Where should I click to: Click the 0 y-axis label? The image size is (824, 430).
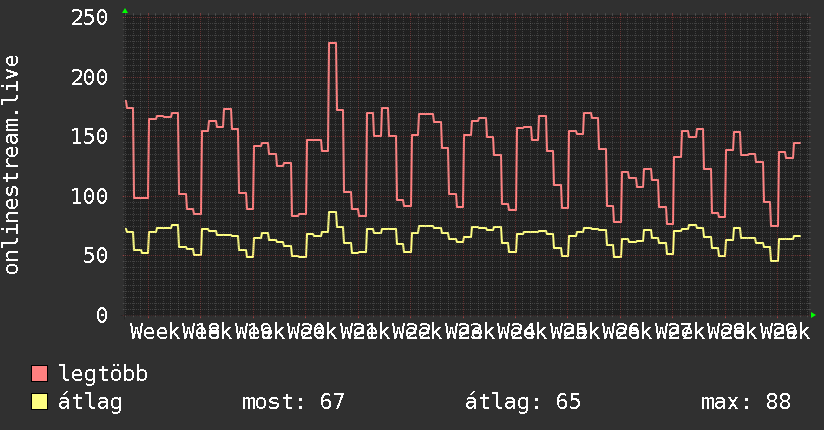(x=102, y=315)
